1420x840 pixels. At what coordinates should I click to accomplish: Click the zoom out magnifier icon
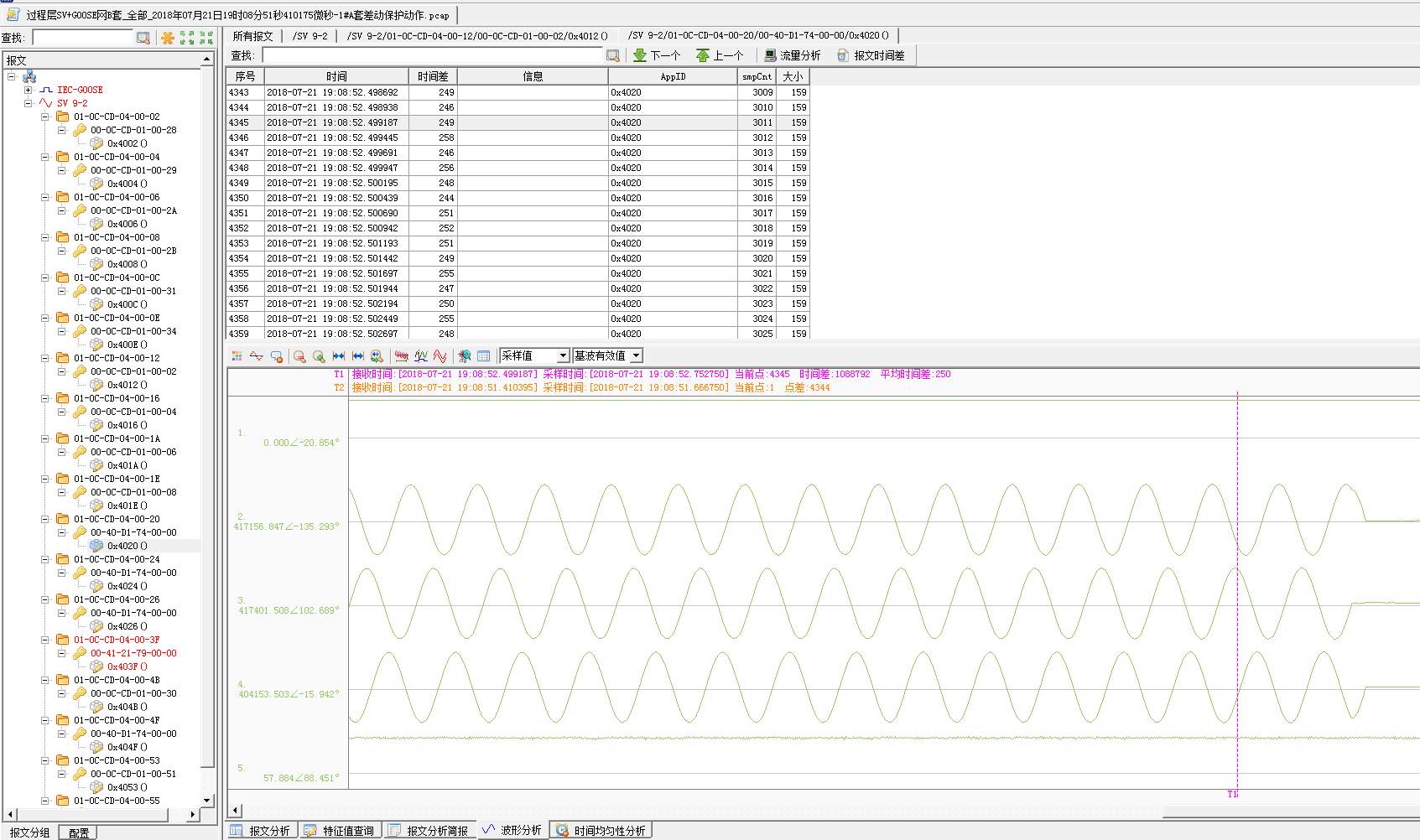[x=299, y=356]
